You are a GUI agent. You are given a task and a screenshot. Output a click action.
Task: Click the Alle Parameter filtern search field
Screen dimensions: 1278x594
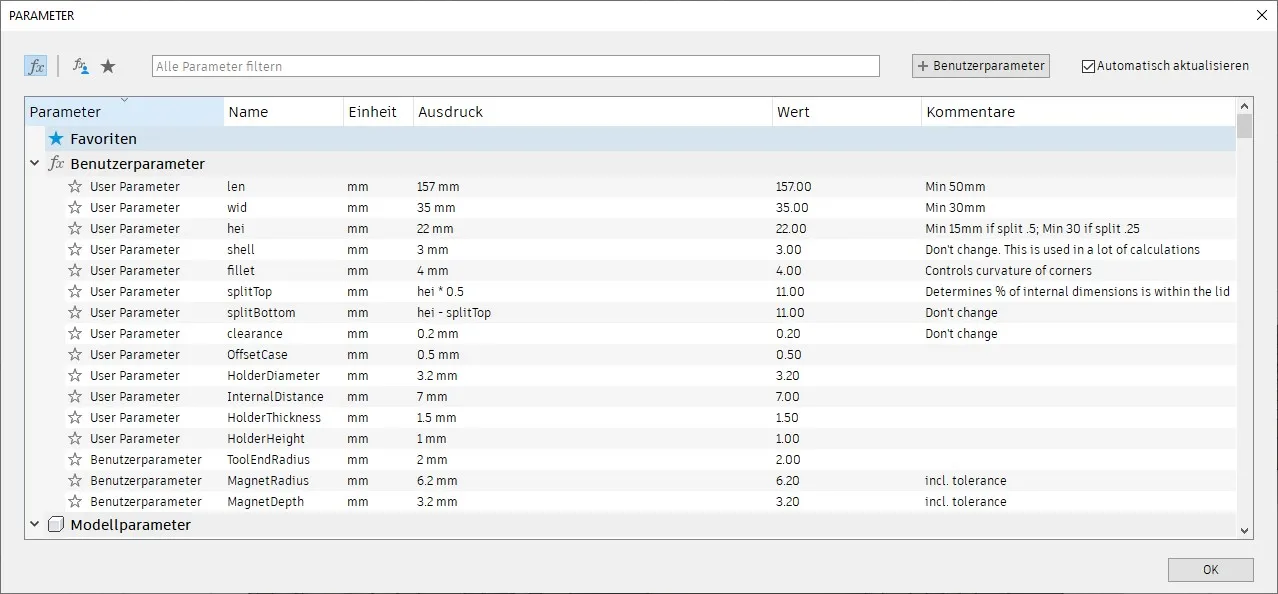coord(515,66)
